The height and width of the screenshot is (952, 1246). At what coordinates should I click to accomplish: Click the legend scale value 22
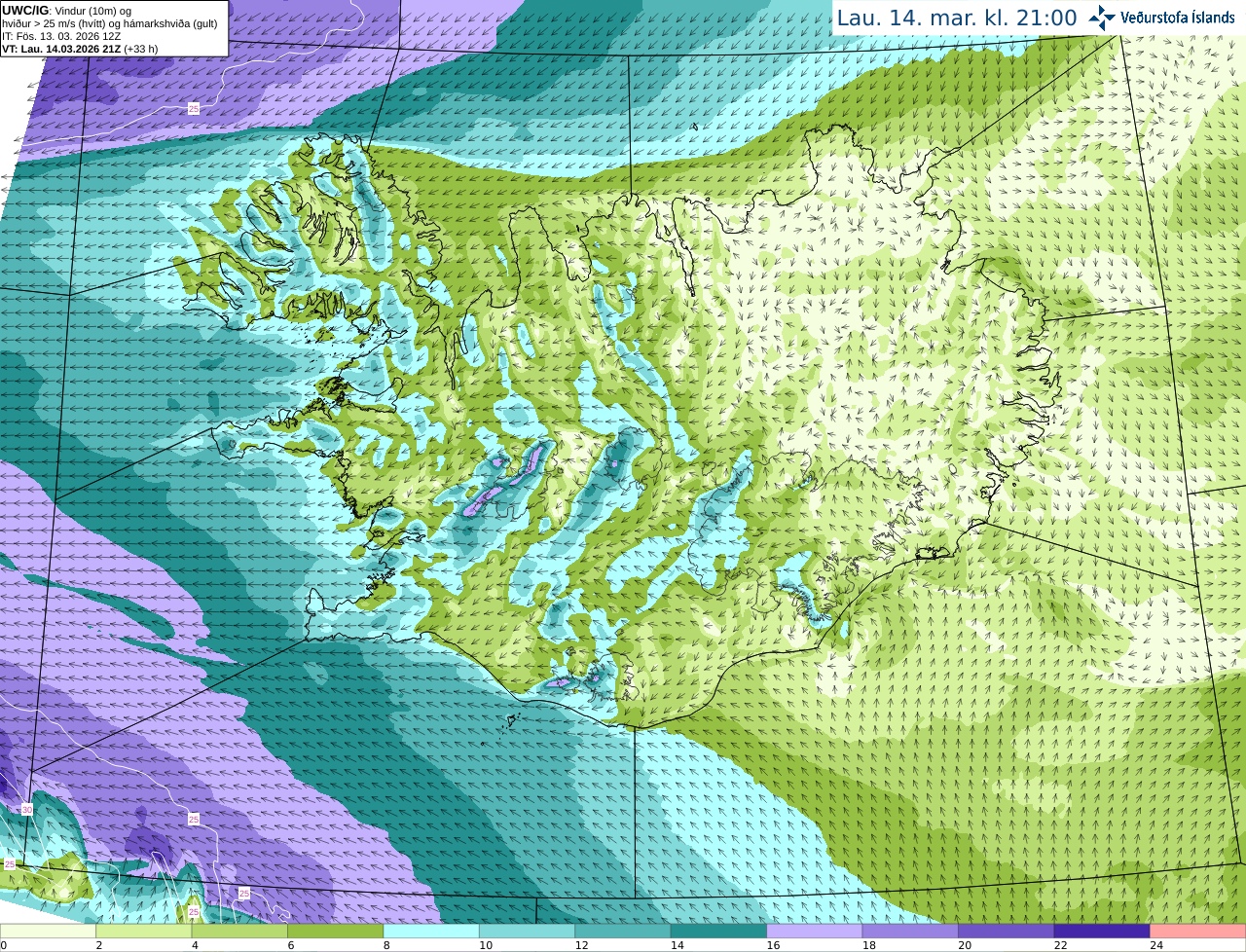(x=1060, y=945)
